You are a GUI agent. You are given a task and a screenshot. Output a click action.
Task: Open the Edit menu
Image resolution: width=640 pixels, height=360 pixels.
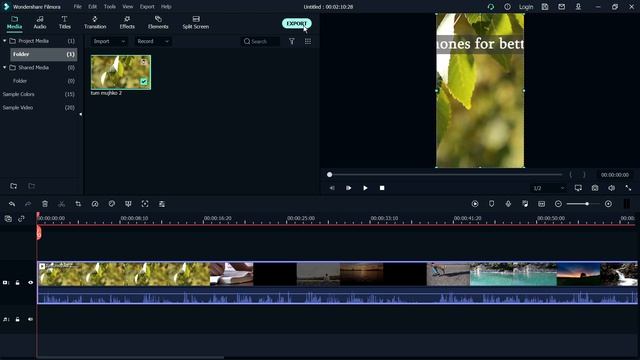pyautogui.click(x=93, y=7)
